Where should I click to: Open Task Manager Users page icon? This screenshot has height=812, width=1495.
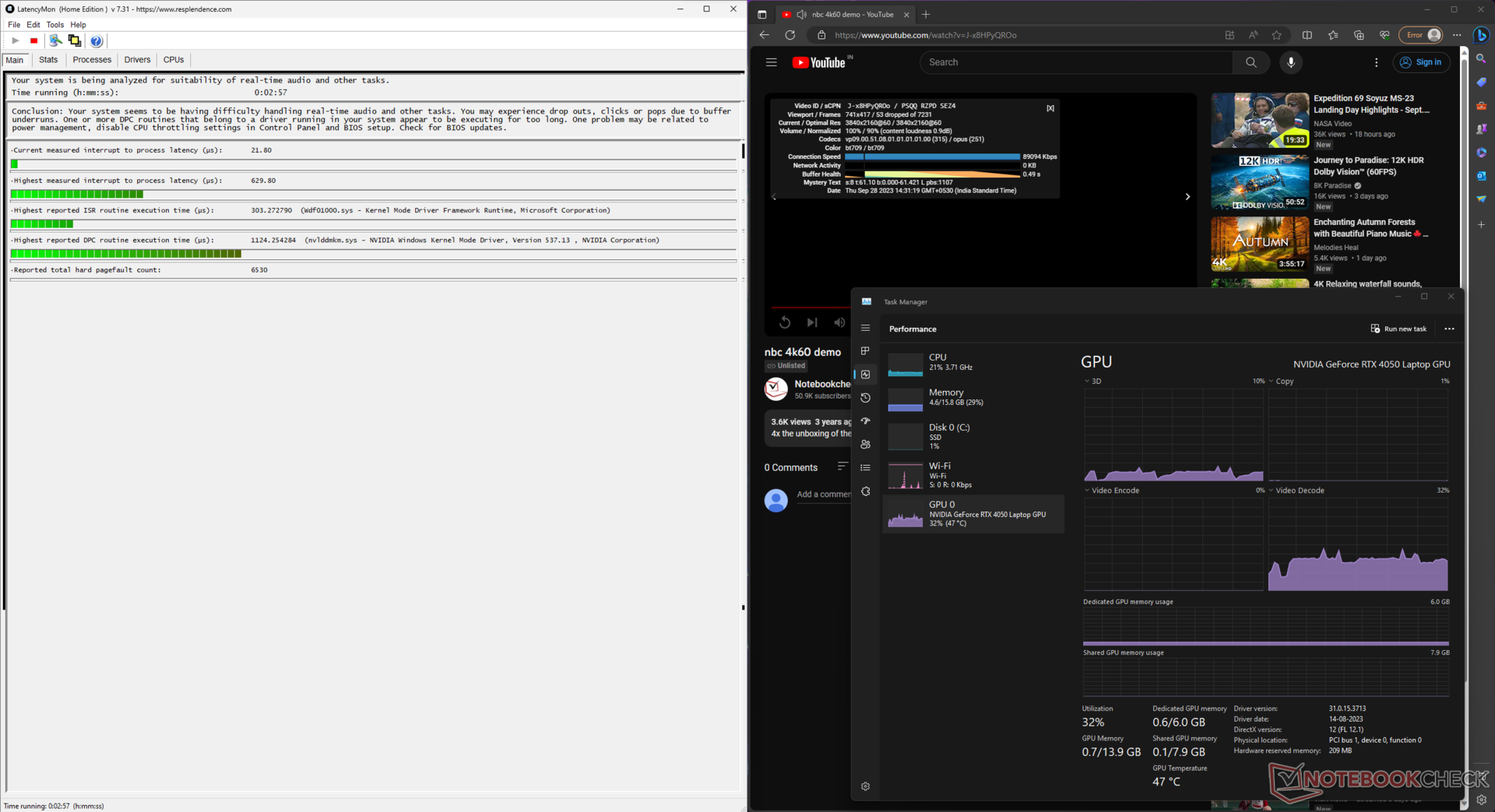[865, 445]
